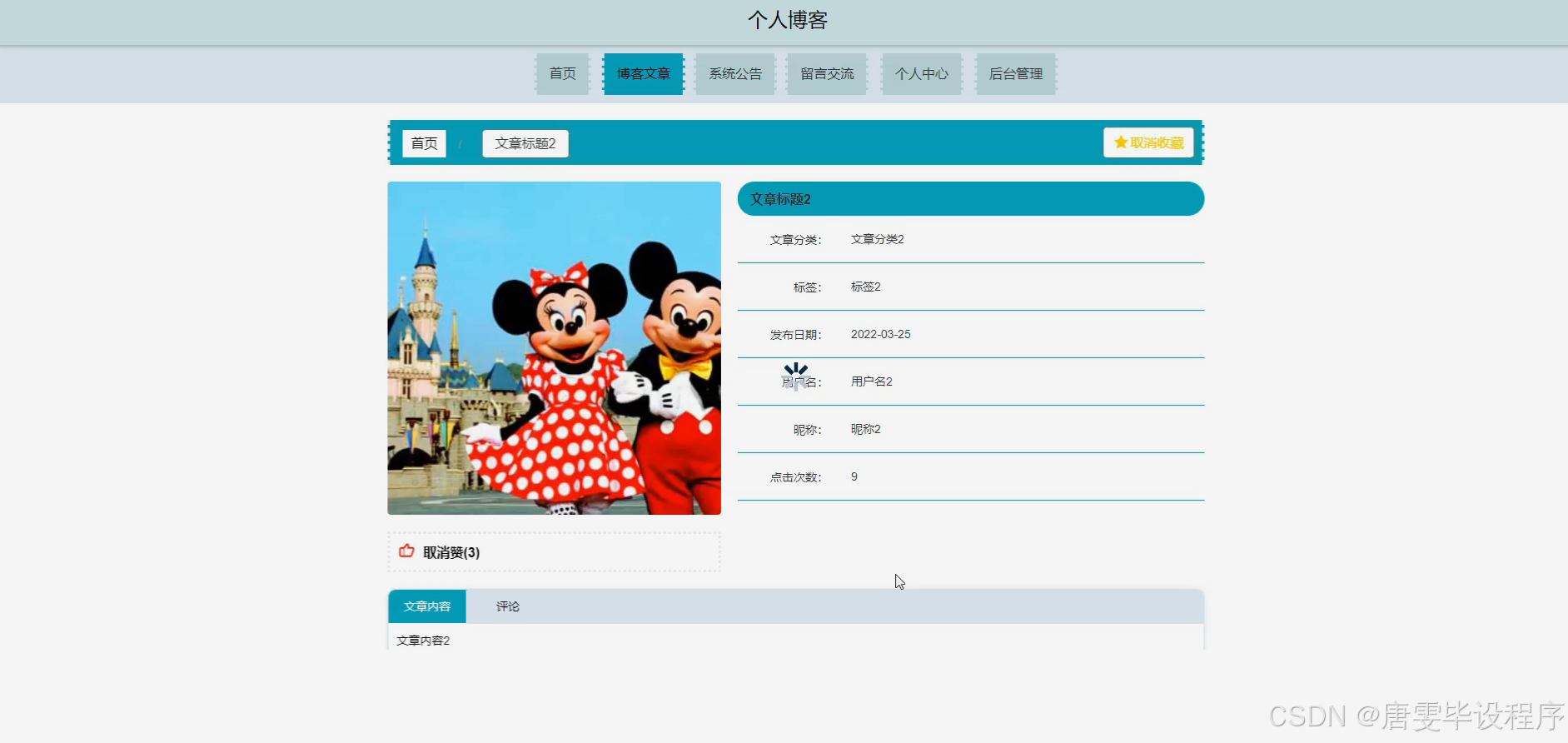Select the 文章分类2 value text

coord(877,239)
